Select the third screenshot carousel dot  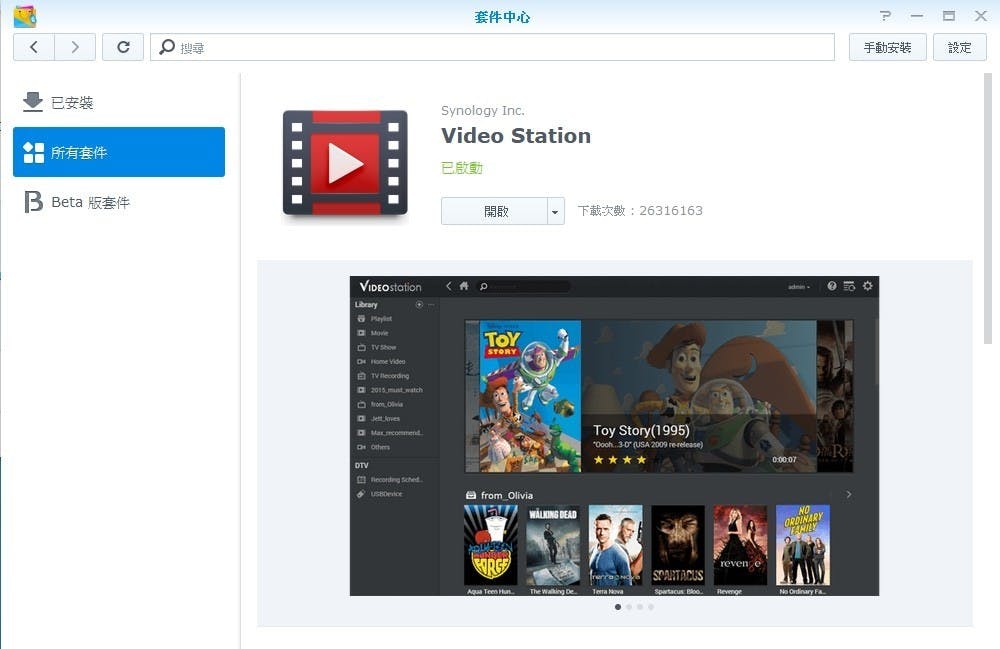pos(640,606)
